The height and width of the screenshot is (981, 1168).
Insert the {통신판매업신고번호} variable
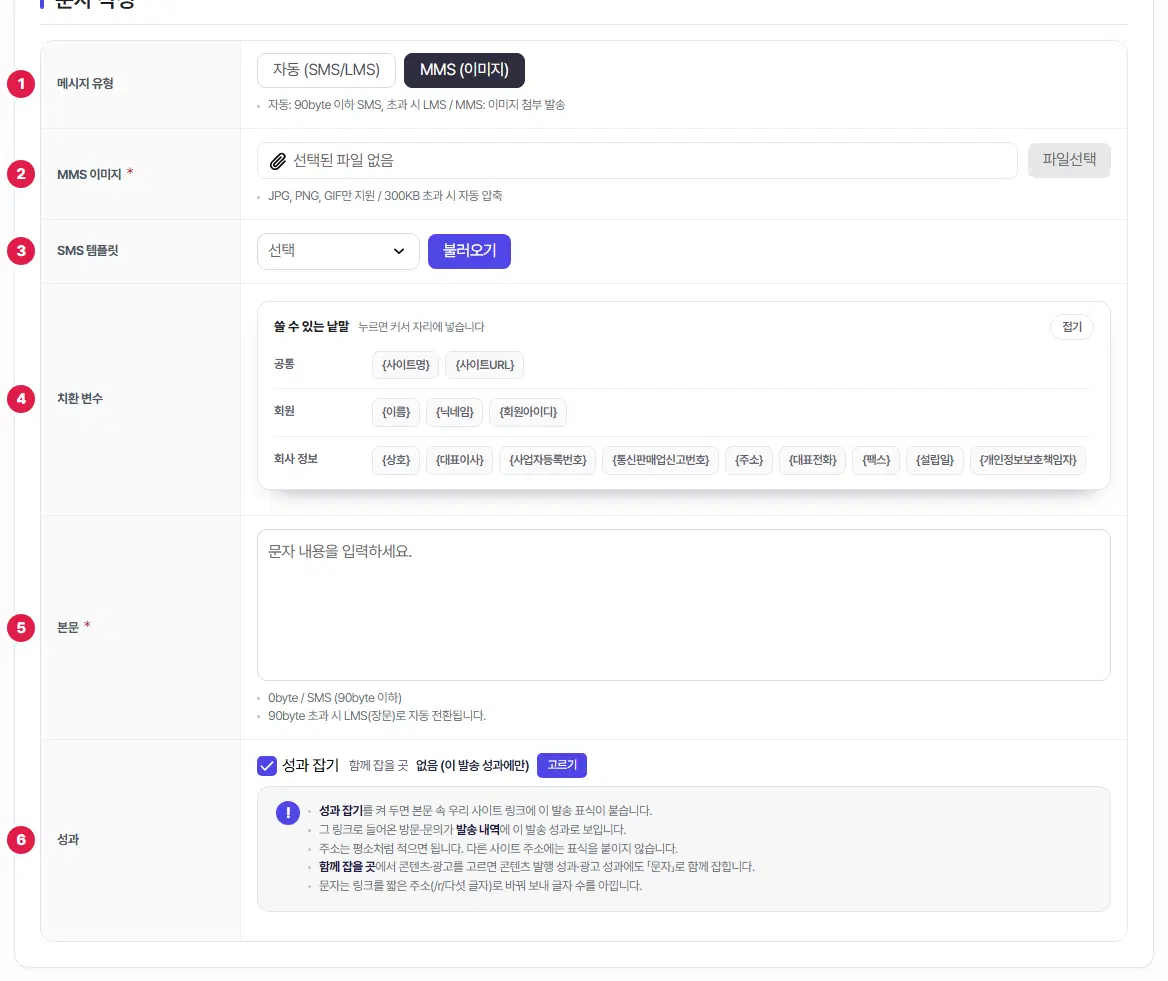click(661, 460)
